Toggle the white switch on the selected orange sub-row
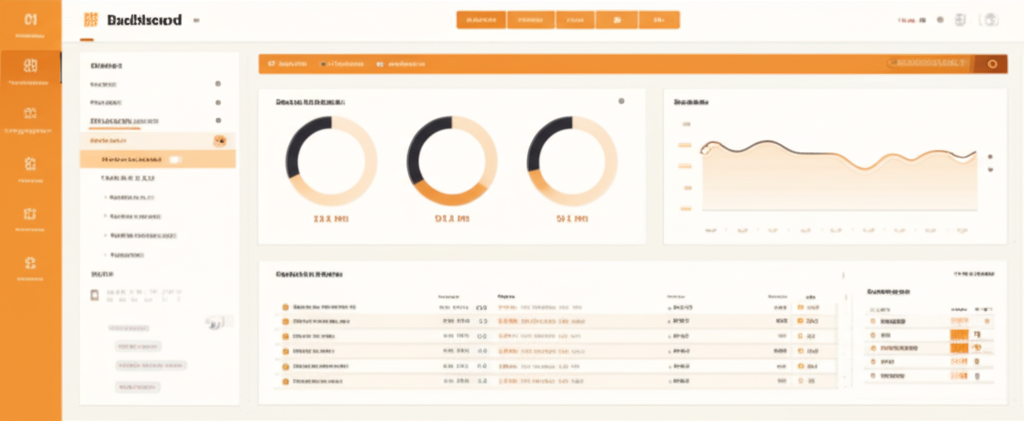The width and height of the screenshot is (1024, 421). pyautogui.click(x=174, y=159)
